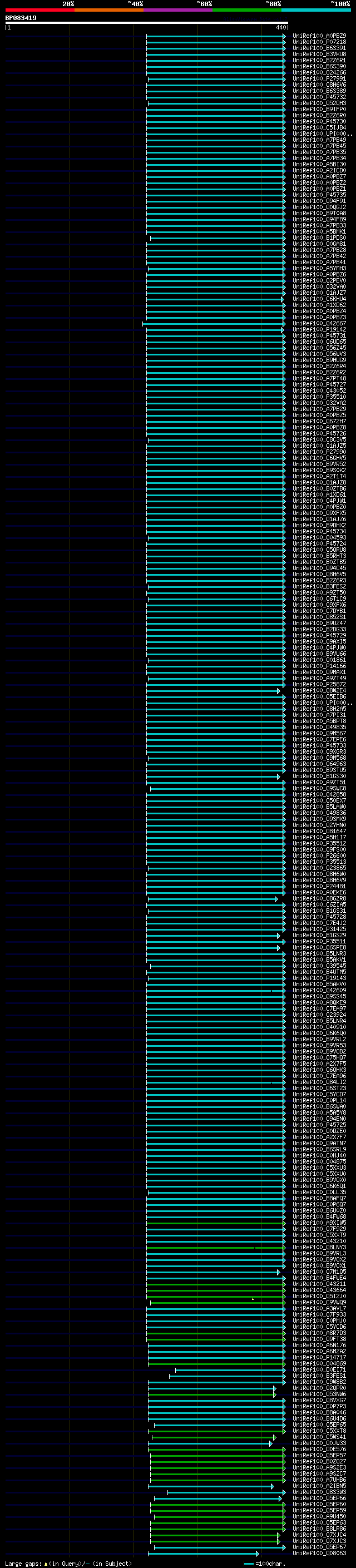Select hit label UniRef100_A7PI31
This screenshot has width=356, height=1568.
point(319,715)
